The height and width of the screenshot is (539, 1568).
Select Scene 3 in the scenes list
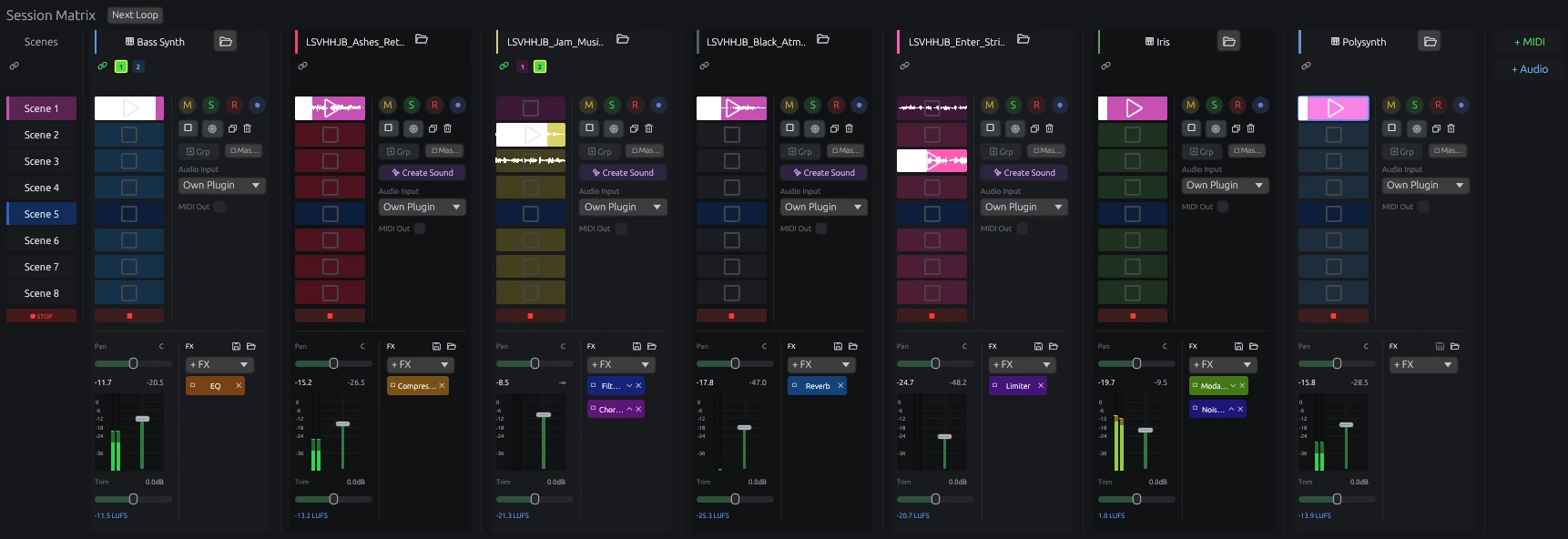tap(41, 161)
